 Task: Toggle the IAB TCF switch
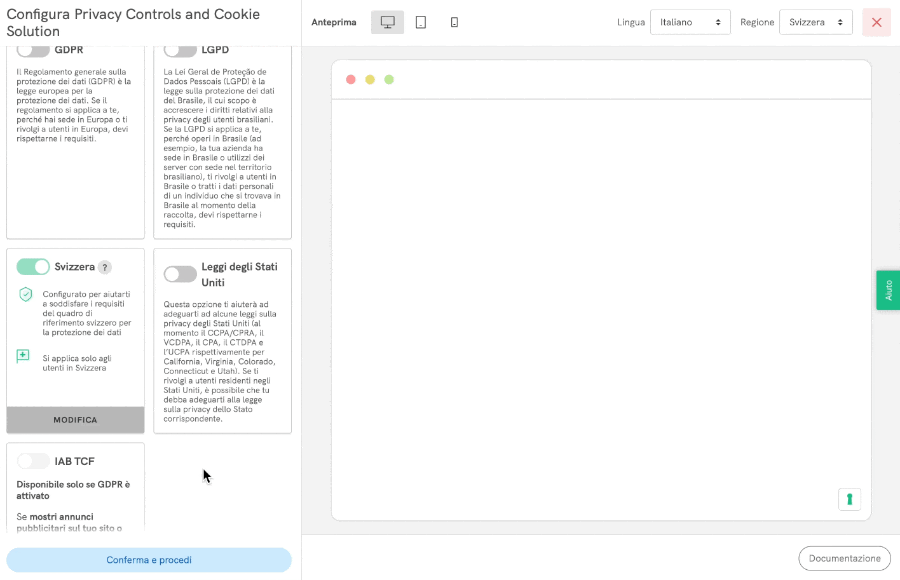[33, 461]
